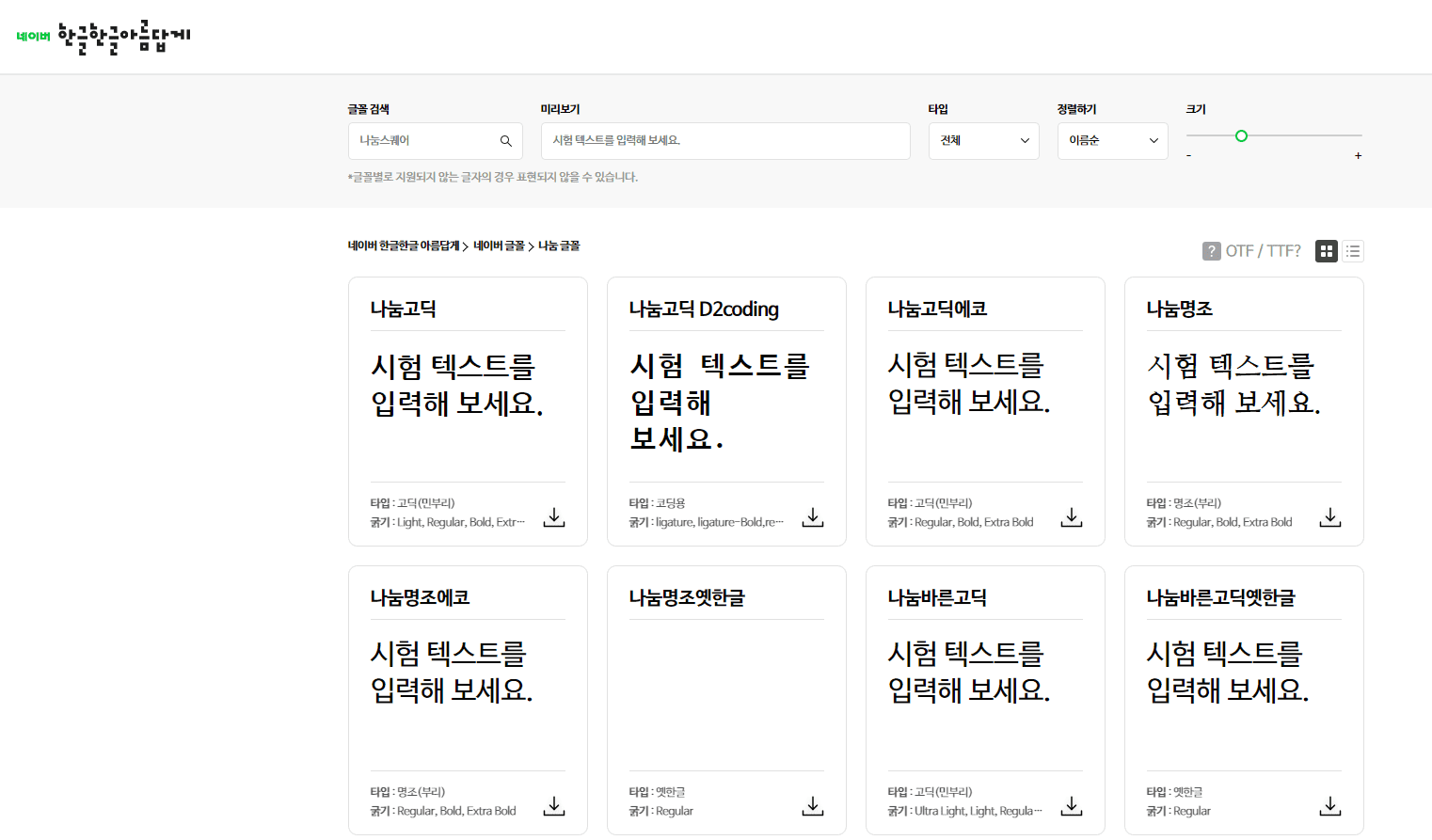Click the 나눔고딕 preview sample text
1432x840 pixels.
[457, 385]
